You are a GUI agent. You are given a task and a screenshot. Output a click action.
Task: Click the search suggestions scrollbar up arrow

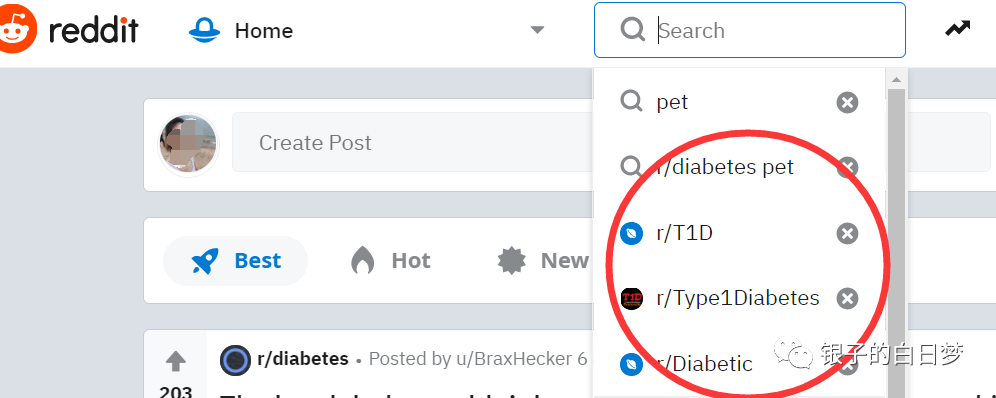(x=896, y=80)
